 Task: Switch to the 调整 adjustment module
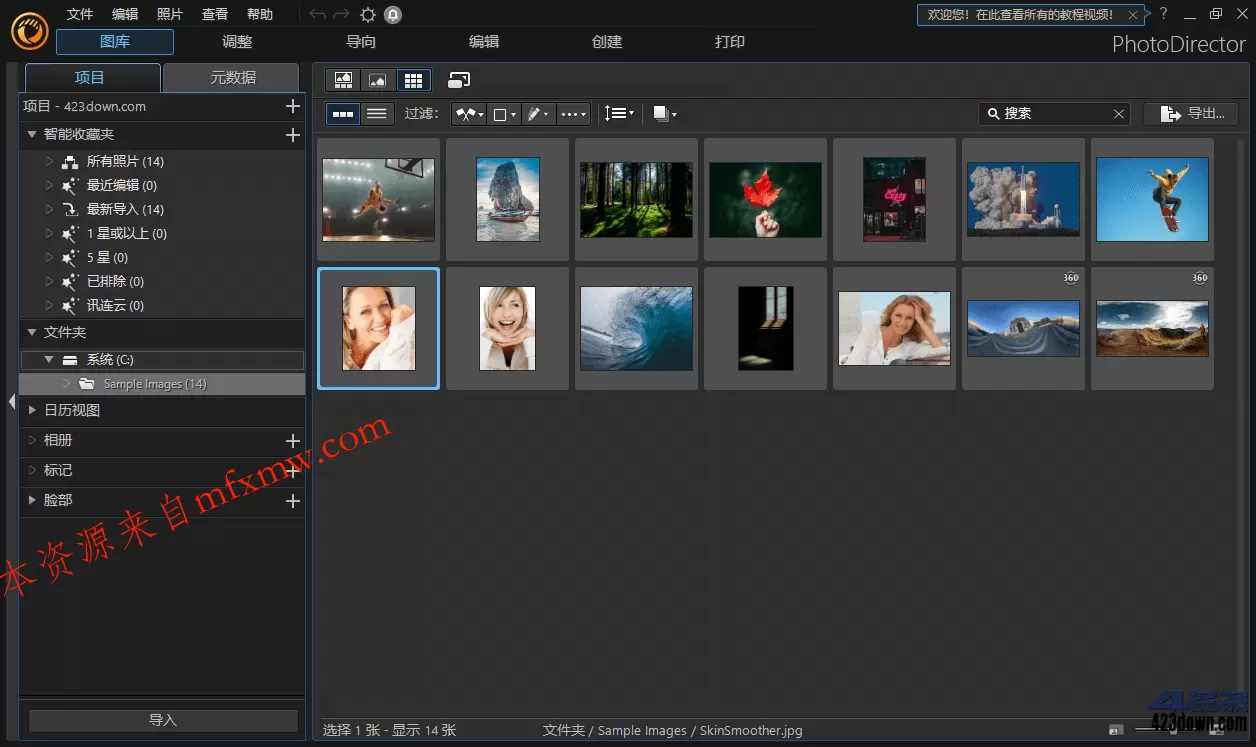[237, 42]
